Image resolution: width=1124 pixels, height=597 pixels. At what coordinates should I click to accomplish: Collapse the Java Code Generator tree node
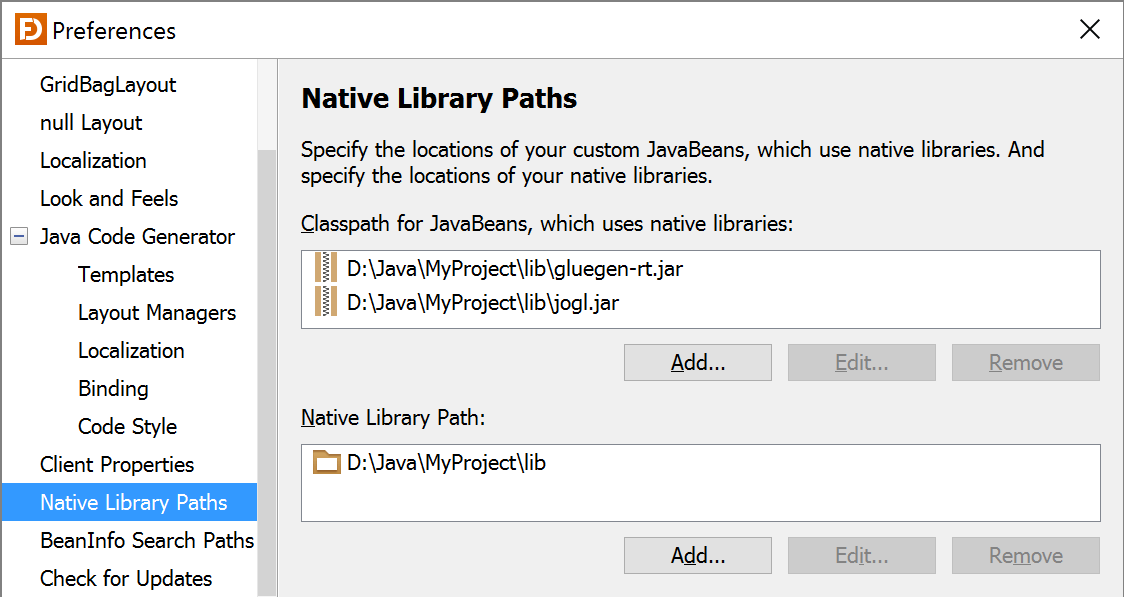pos(17,236)
